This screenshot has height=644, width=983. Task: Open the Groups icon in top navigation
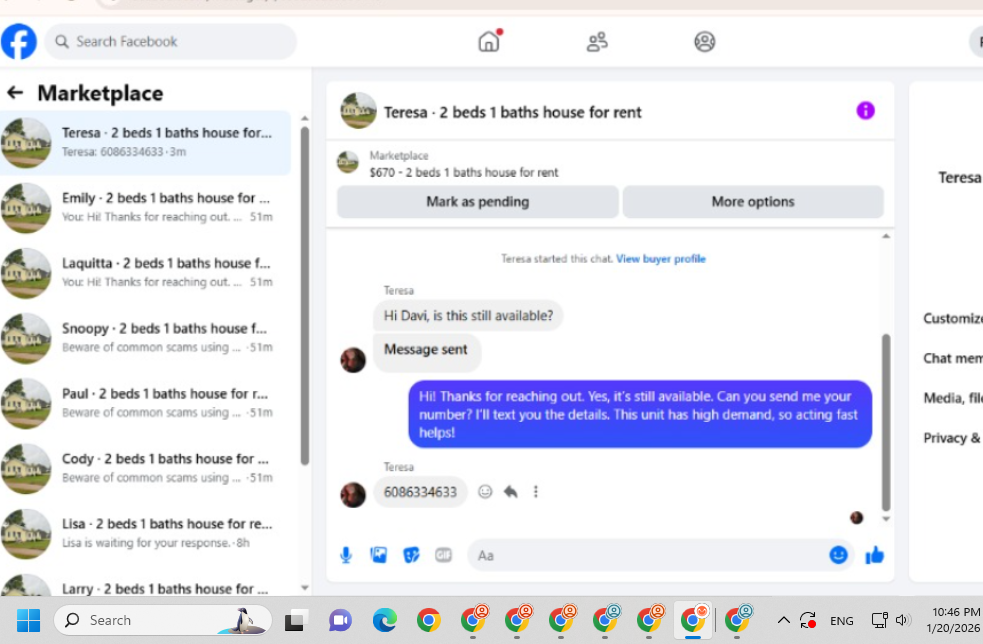point(705,41)
